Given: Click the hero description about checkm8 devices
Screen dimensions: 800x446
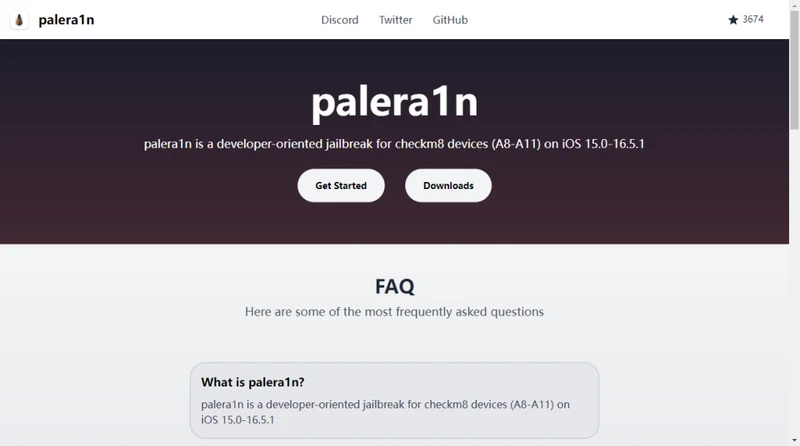Looking at the screenshot, I should pos(394,144).
